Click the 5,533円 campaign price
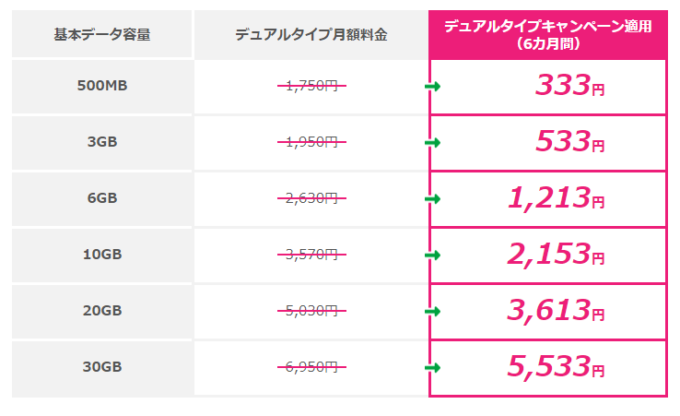 click(x=555, y=369)
